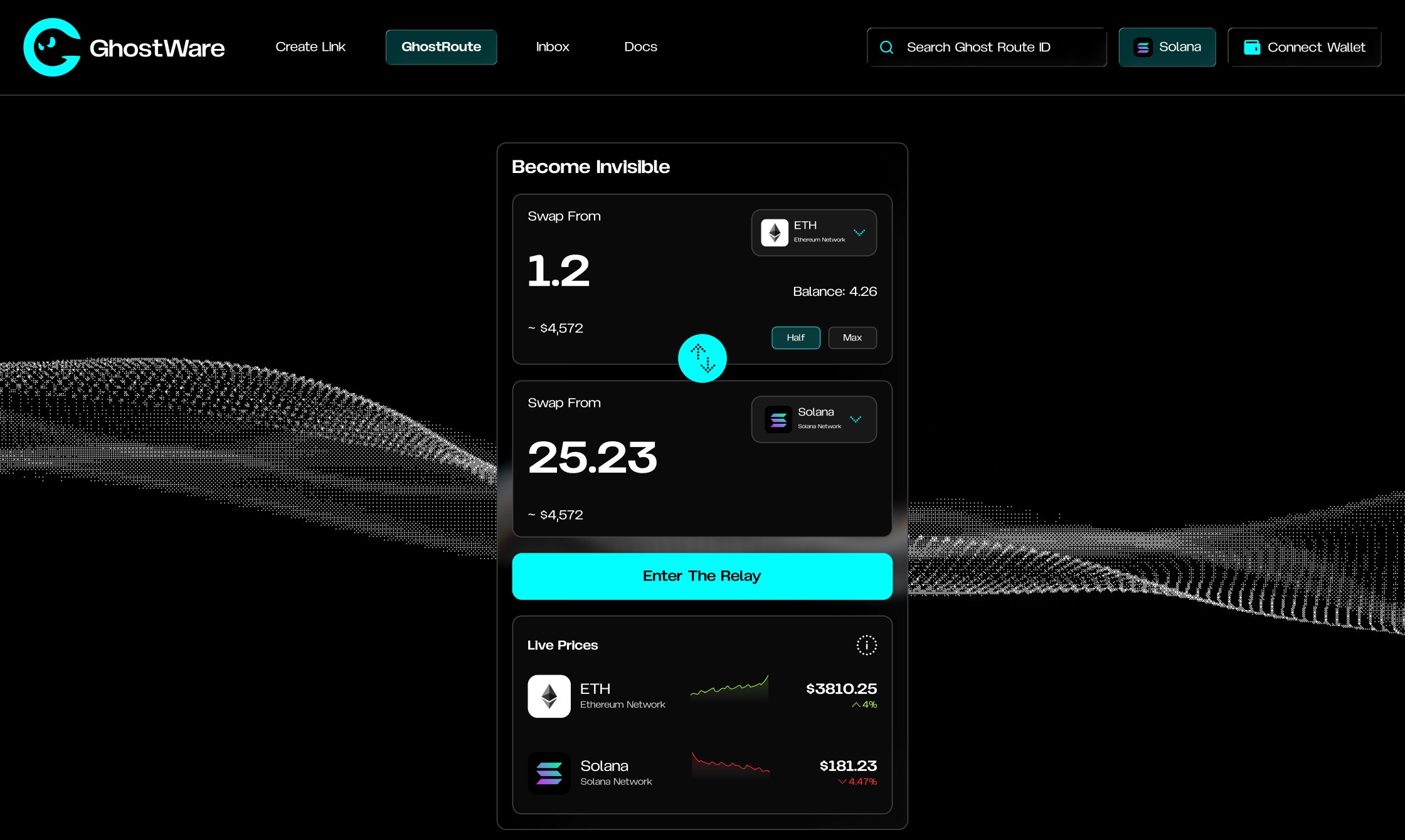The image size is (1405, 840).
Task: Click the search magnifier icon
Action: [x=886, y=46]
